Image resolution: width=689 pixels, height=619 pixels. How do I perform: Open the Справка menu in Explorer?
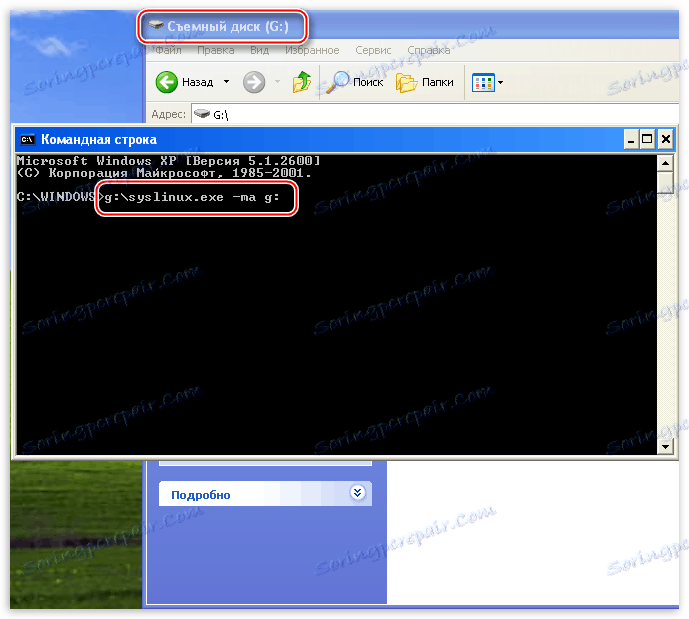(428, 51)
